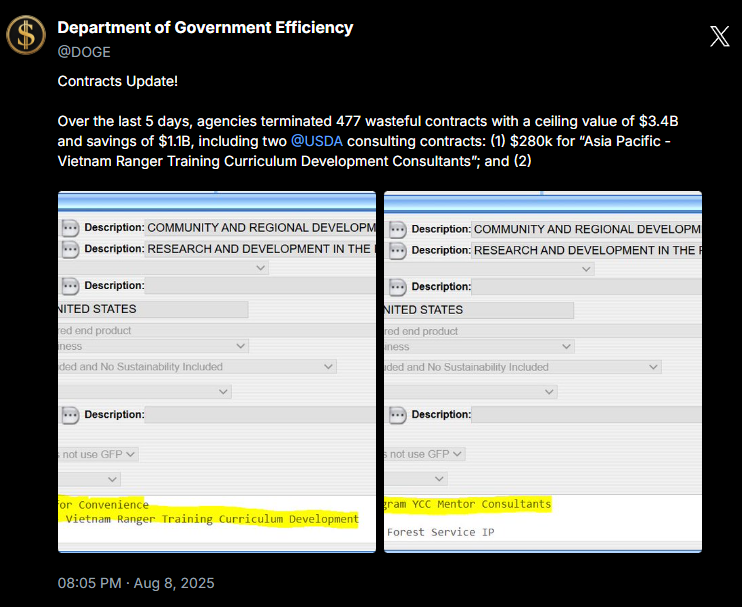Click 'for Convenience' text in left image

pos(103,505)
